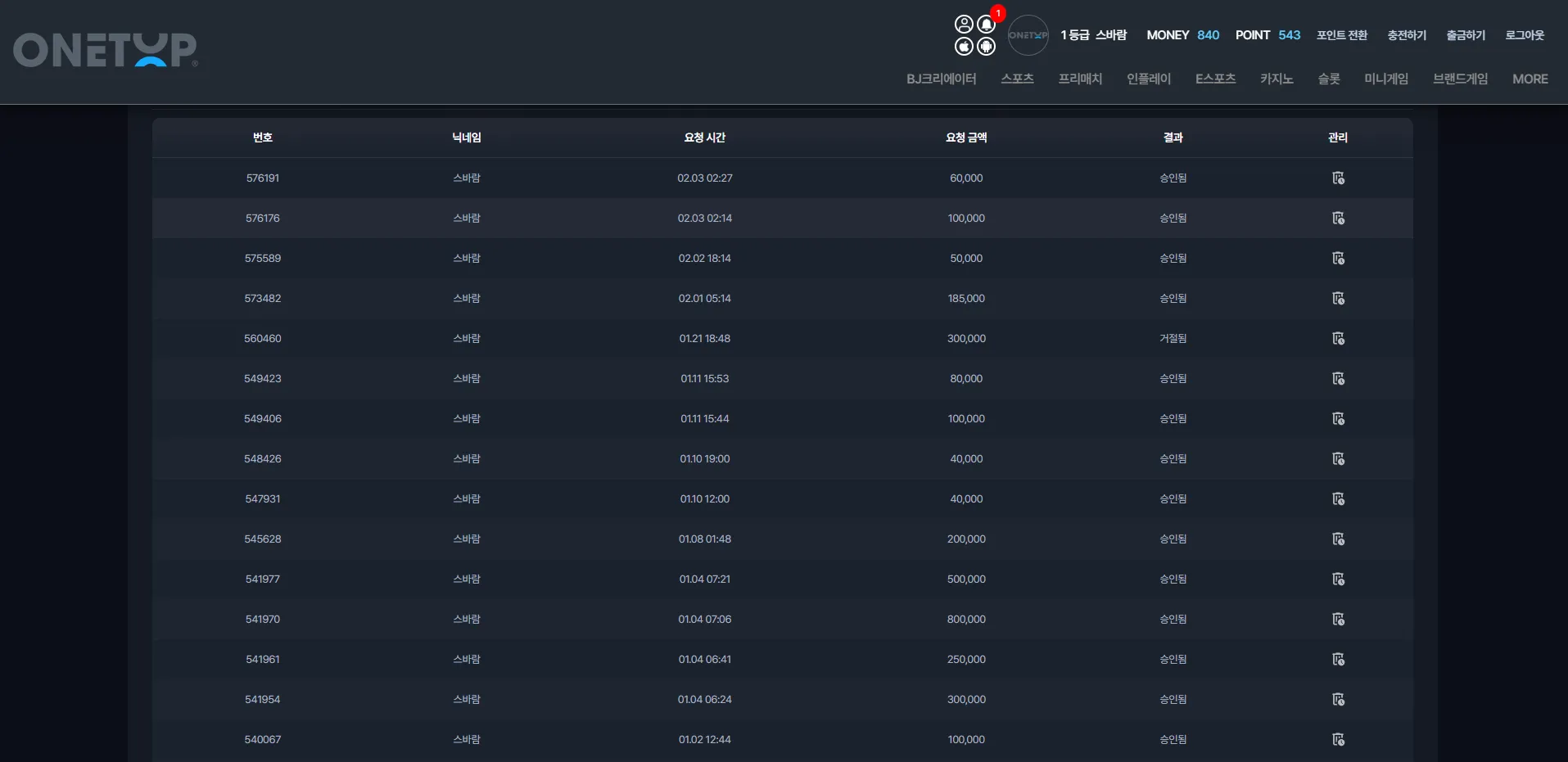
Task: Delete request 576191 with its manage icon
Action: (1338, 178)
